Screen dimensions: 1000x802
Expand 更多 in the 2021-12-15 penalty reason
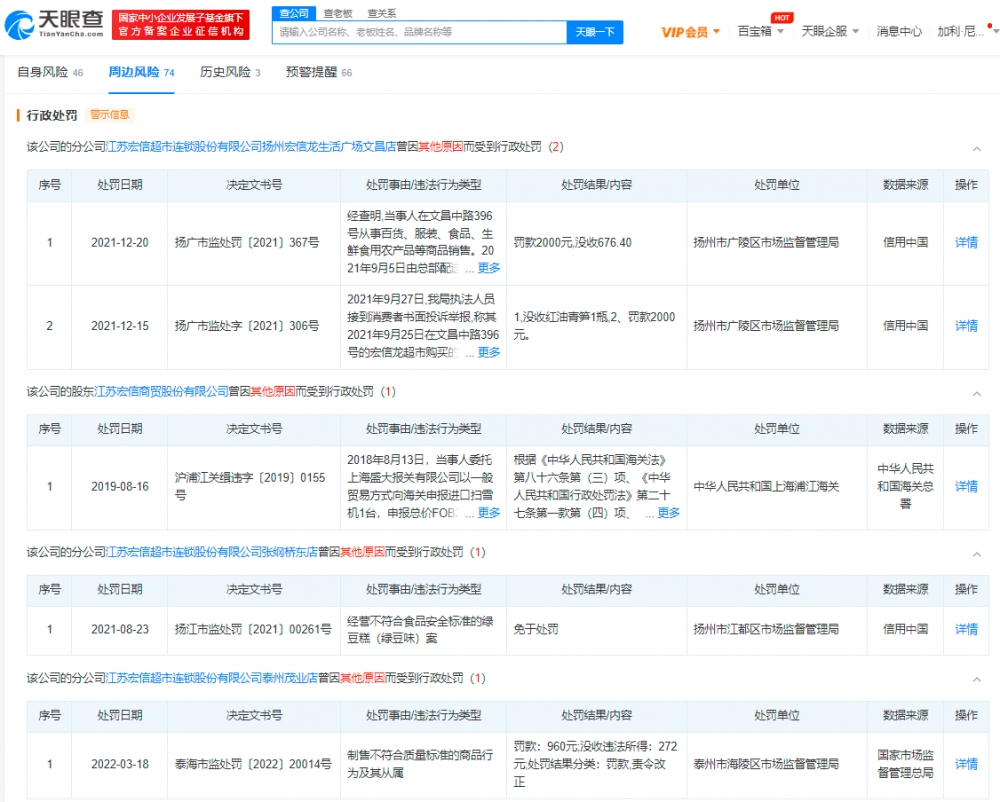(489, 352)
